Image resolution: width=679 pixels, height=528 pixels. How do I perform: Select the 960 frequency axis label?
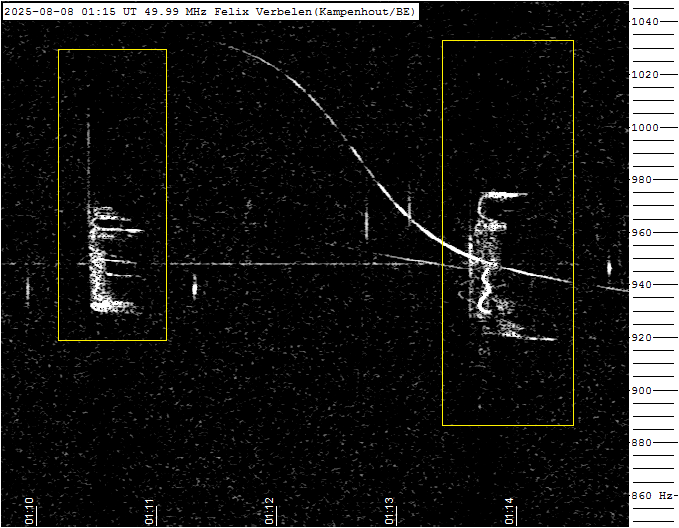click(642, 233)
